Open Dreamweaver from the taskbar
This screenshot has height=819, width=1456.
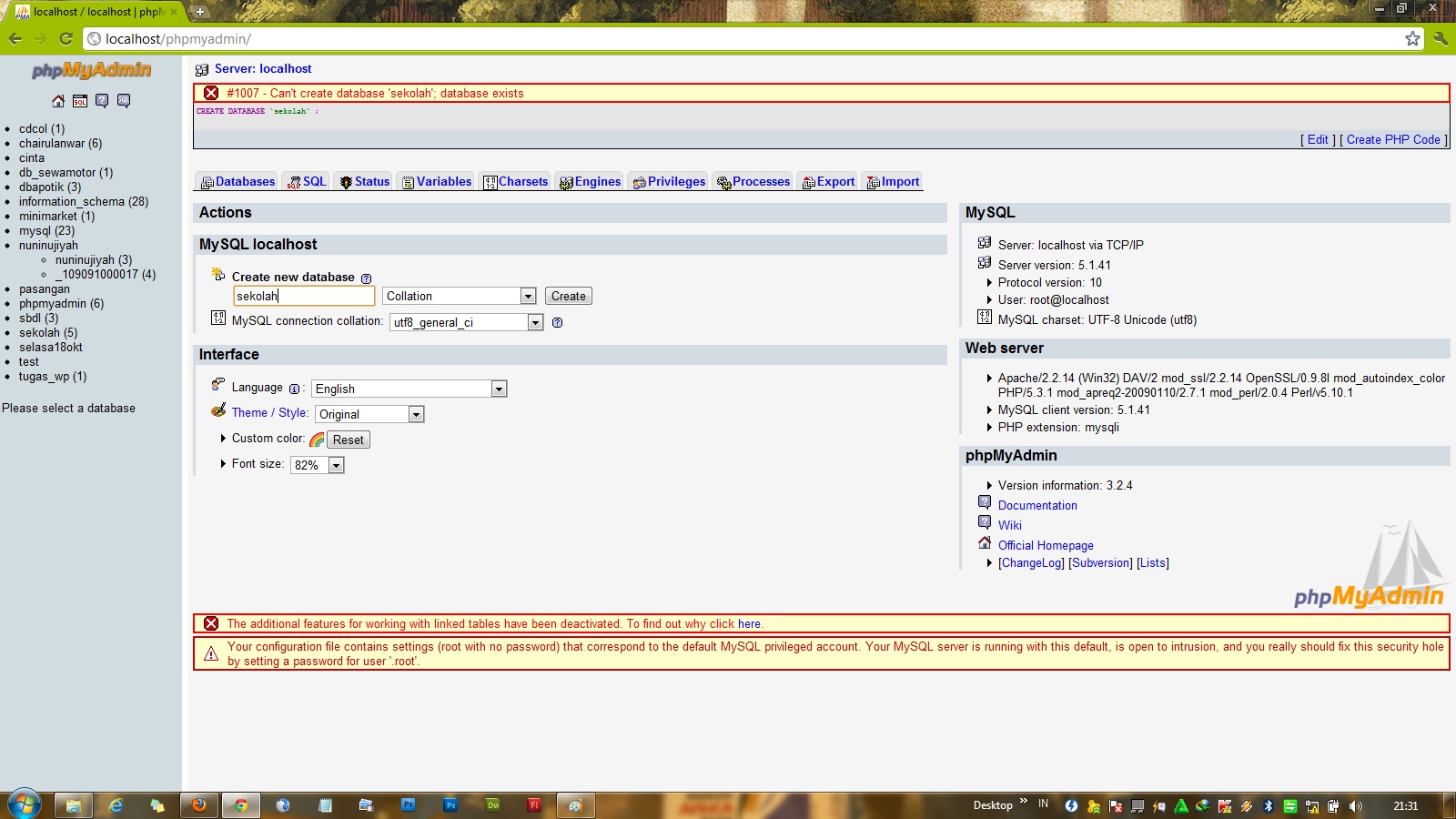click(492, 805)
